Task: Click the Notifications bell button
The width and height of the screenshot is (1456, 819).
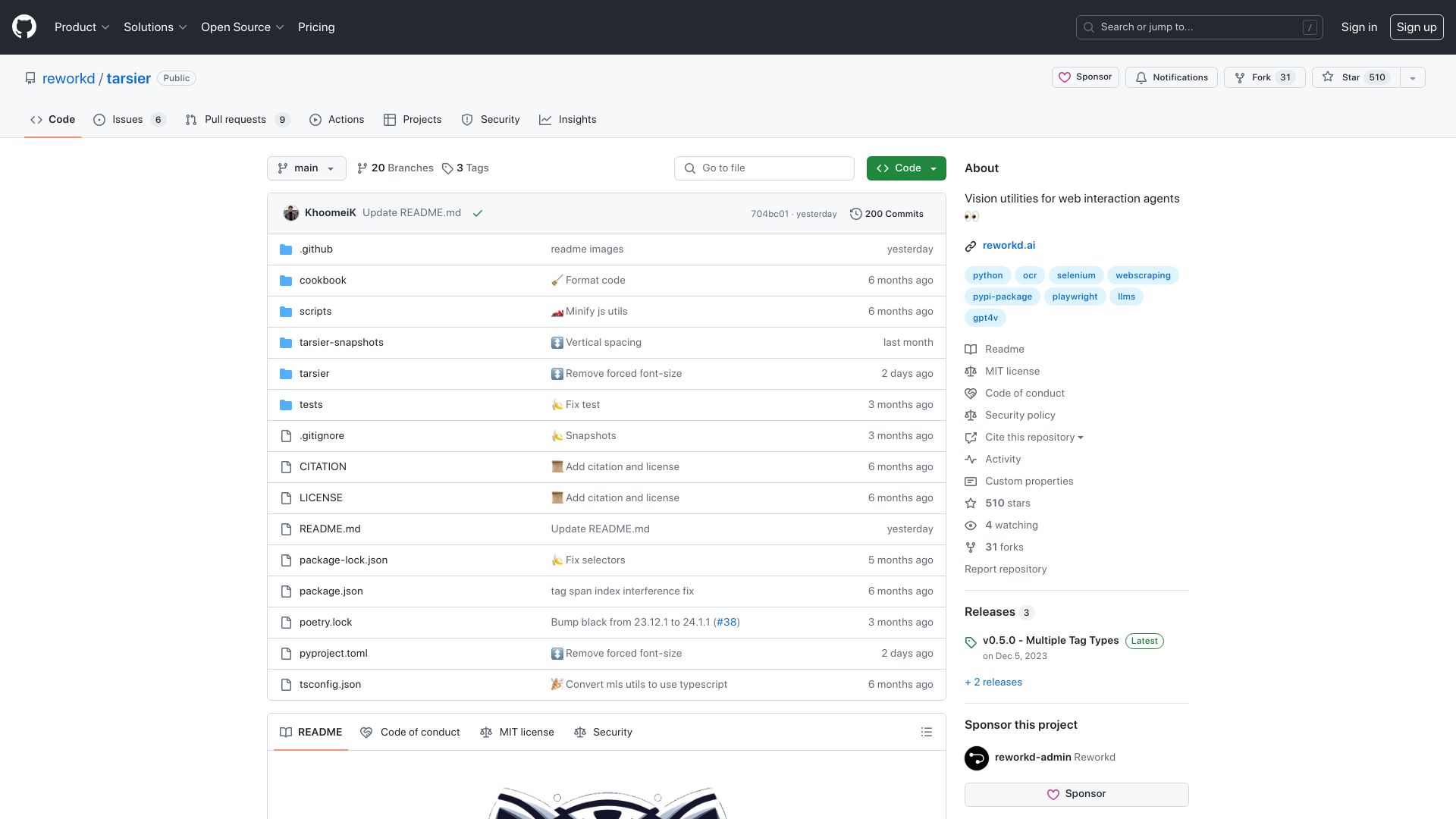Action: 1172,77
